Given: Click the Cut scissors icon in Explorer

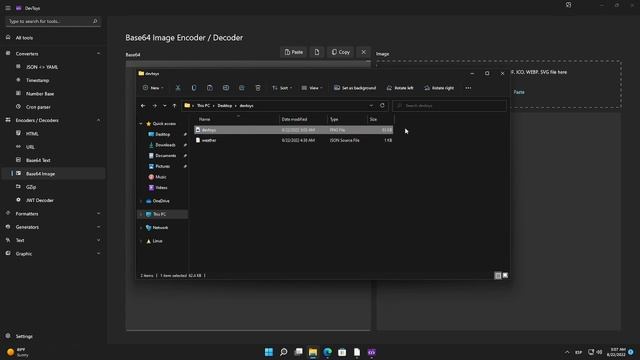Looking at the screenshot, I should click(x=178, y=88).
